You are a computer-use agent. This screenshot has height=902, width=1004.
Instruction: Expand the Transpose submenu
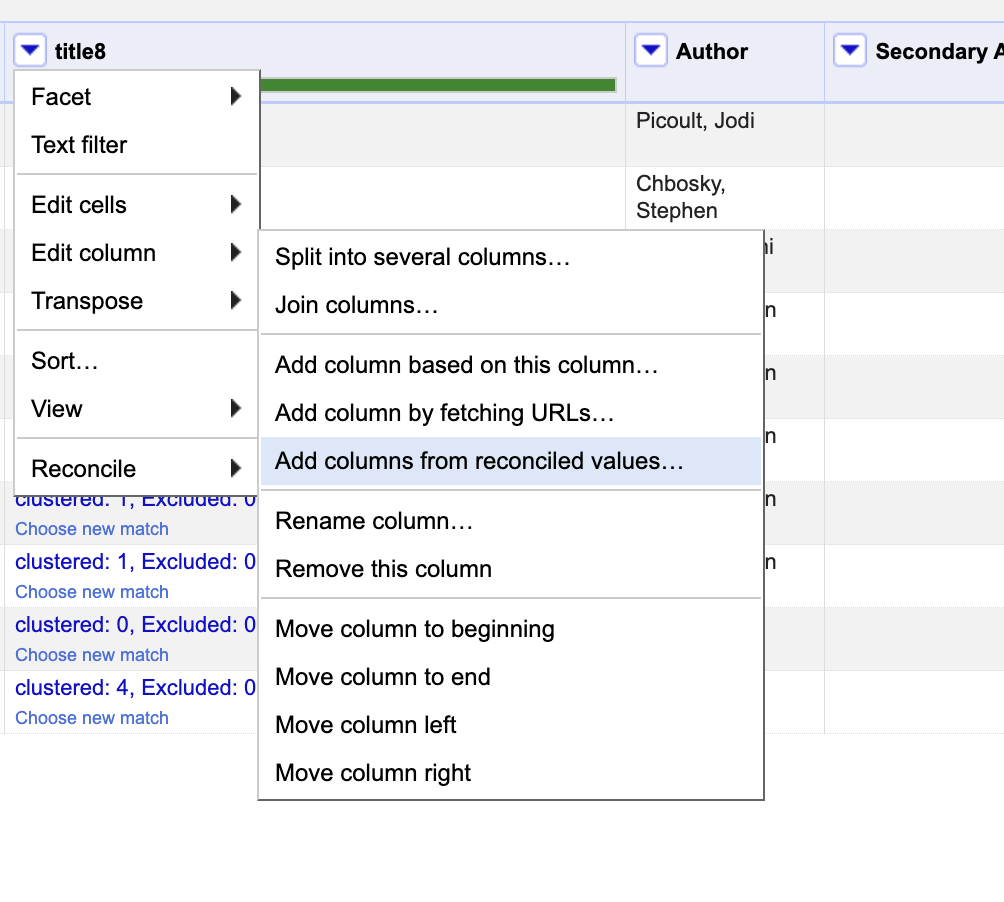point(136,301)
